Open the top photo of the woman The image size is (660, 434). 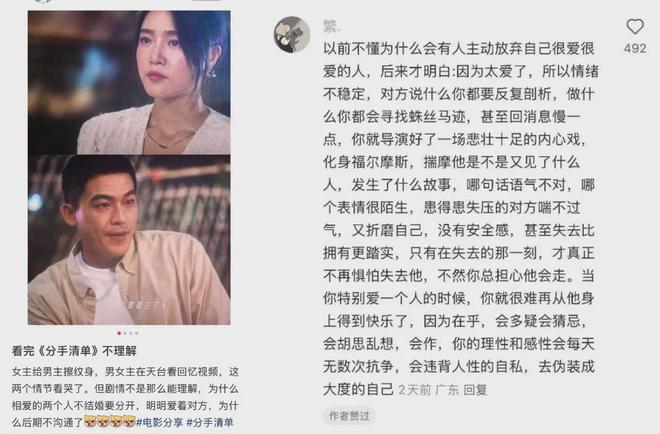point(129,82)
